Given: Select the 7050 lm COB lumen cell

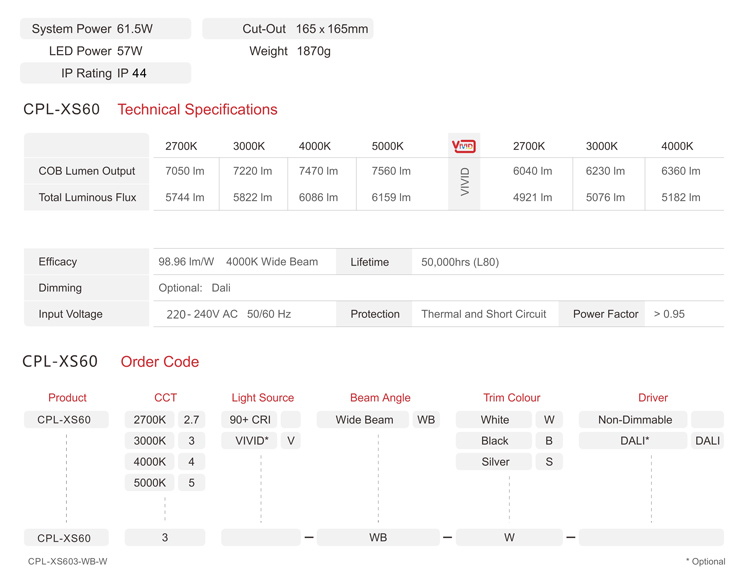Looking at the screenshot, I should pos(185,171).
